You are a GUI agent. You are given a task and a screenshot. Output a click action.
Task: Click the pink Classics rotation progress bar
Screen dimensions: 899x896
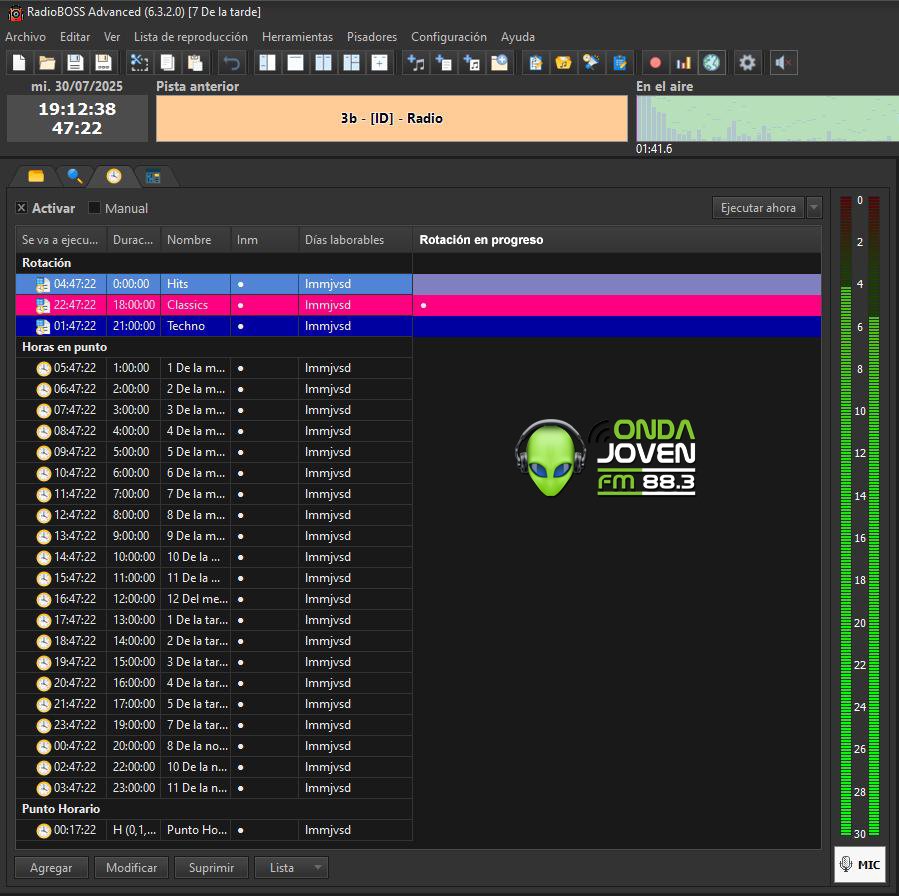click(x=617, y=305)
